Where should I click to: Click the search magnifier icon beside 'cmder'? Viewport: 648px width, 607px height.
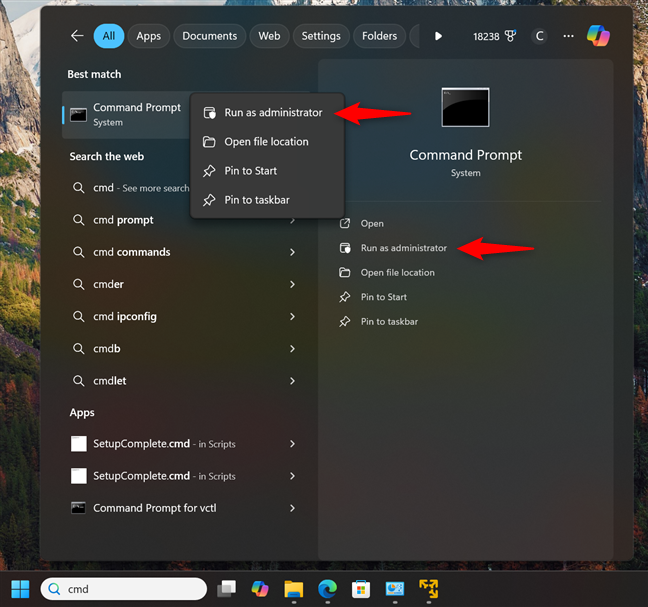(x=79, y=284)
